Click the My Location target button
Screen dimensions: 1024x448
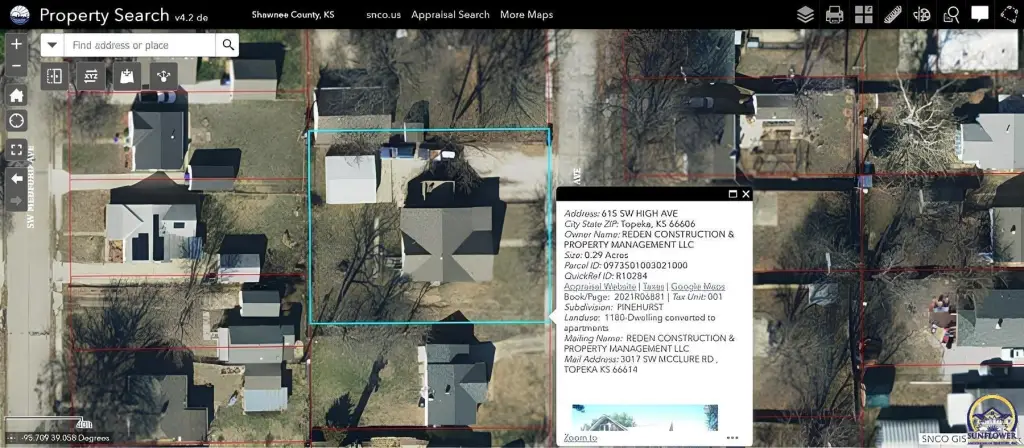(x=16, y=120)
